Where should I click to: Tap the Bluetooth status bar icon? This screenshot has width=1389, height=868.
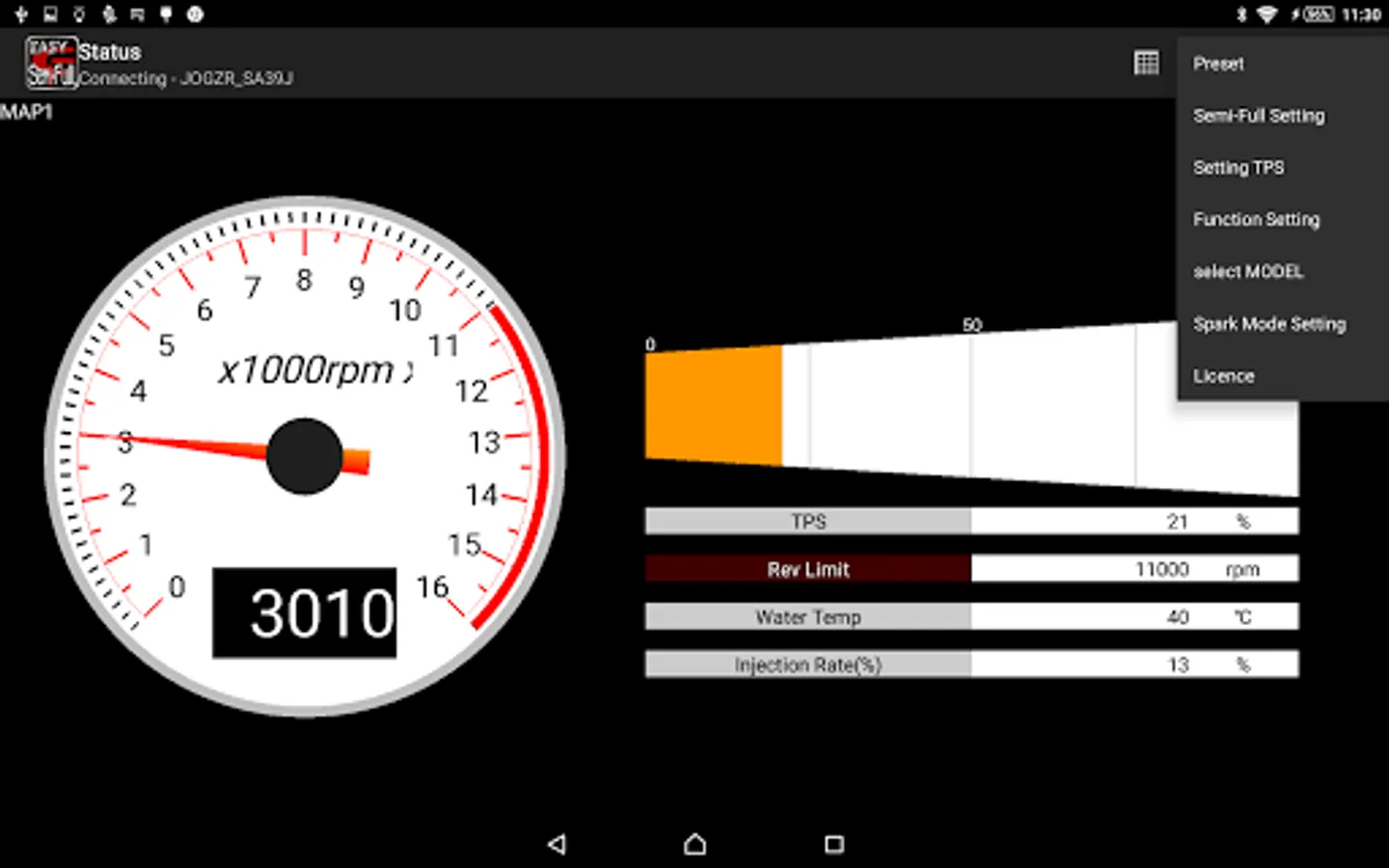click(1241, 14)
